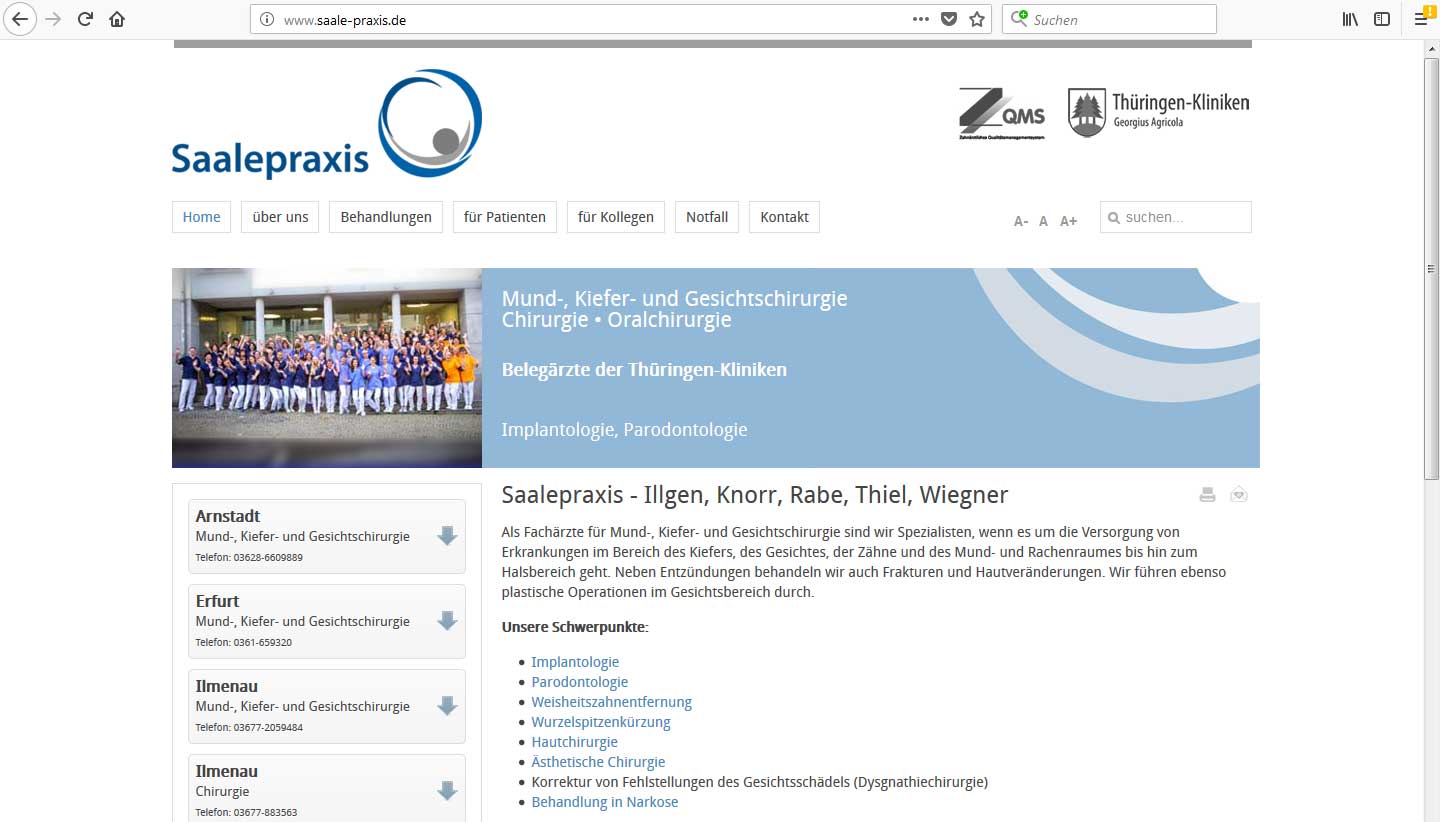Click the browser forward arrow
Image resolution: width=1440 pixels, height=822 pixels.
[x=53, y=19]
